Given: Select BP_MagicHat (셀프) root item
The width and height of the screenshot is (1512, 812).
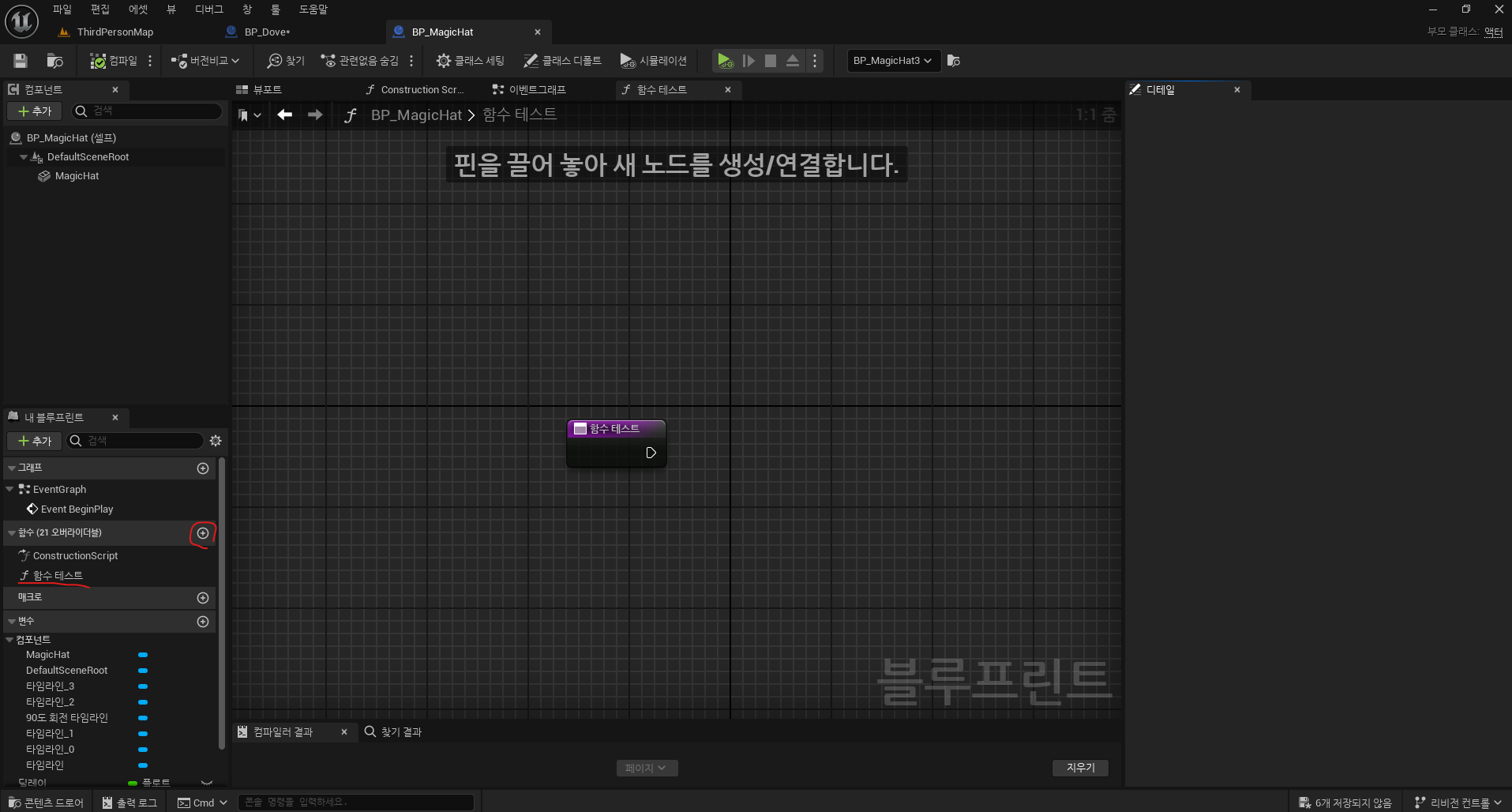Looking at the screenshot, I should pyautogui.click(x=71, y=138).
